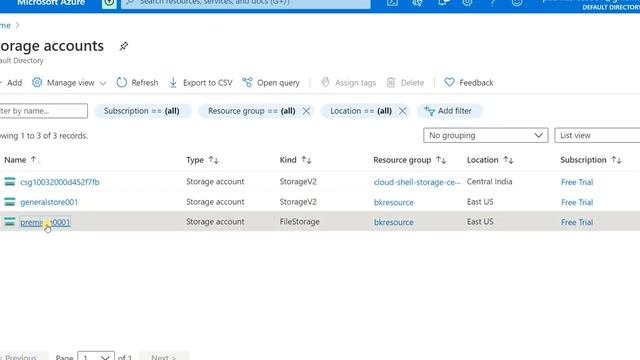Viewport: 640px width, 360px height.
Task: Select Central India location cell
Action: [x=489, y=182]
